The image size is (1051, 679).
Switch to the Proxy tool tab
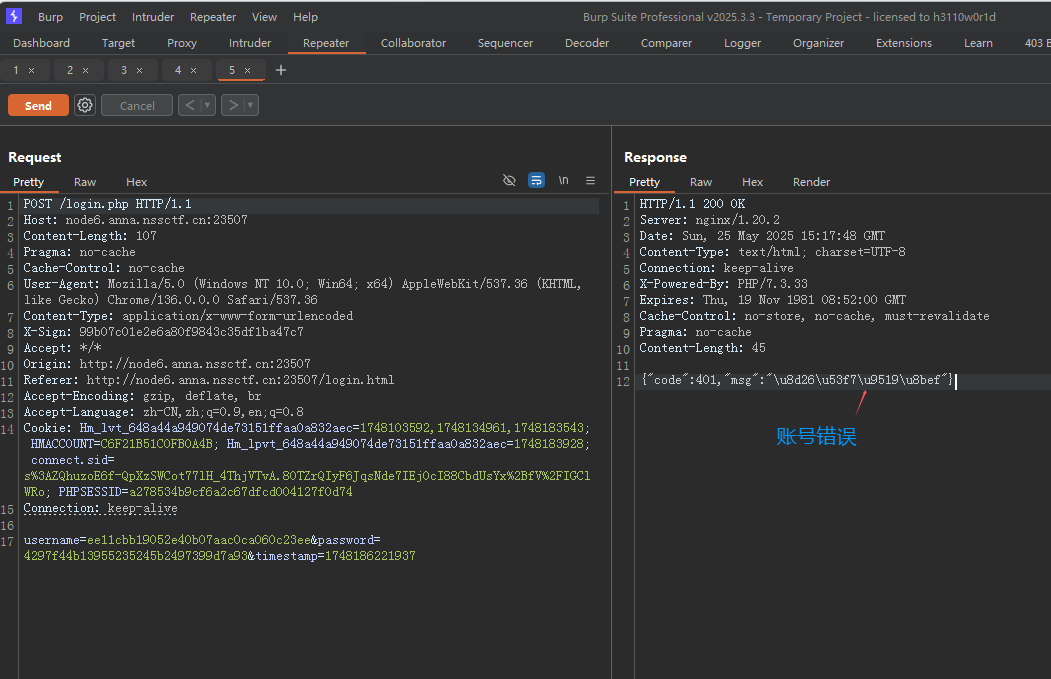click(182, 43)
